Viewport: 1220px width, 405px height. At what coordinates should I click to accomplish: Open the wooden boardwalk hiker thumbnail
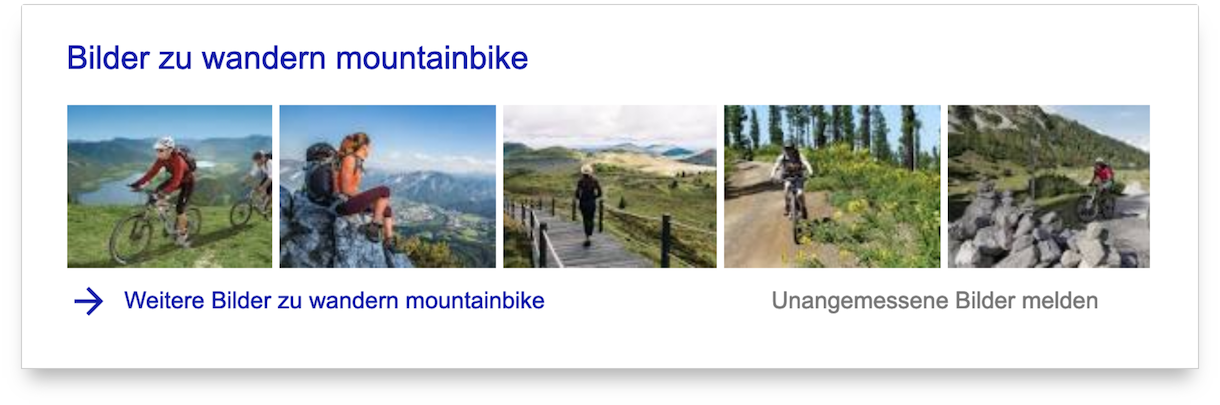609,187
